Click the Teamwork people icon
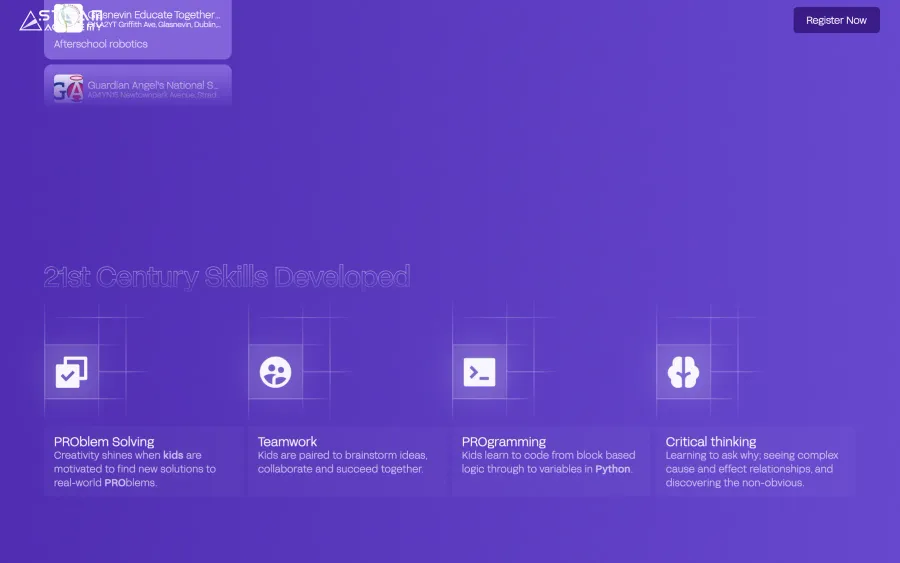The image size is (900, 563). (x=276, y=372)
